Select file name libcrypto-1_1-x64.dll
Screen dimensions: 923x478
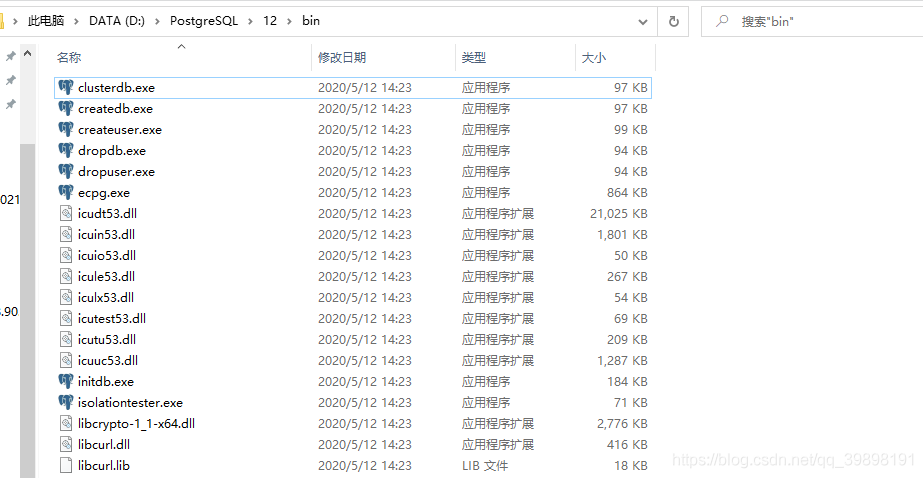point(136,423)
